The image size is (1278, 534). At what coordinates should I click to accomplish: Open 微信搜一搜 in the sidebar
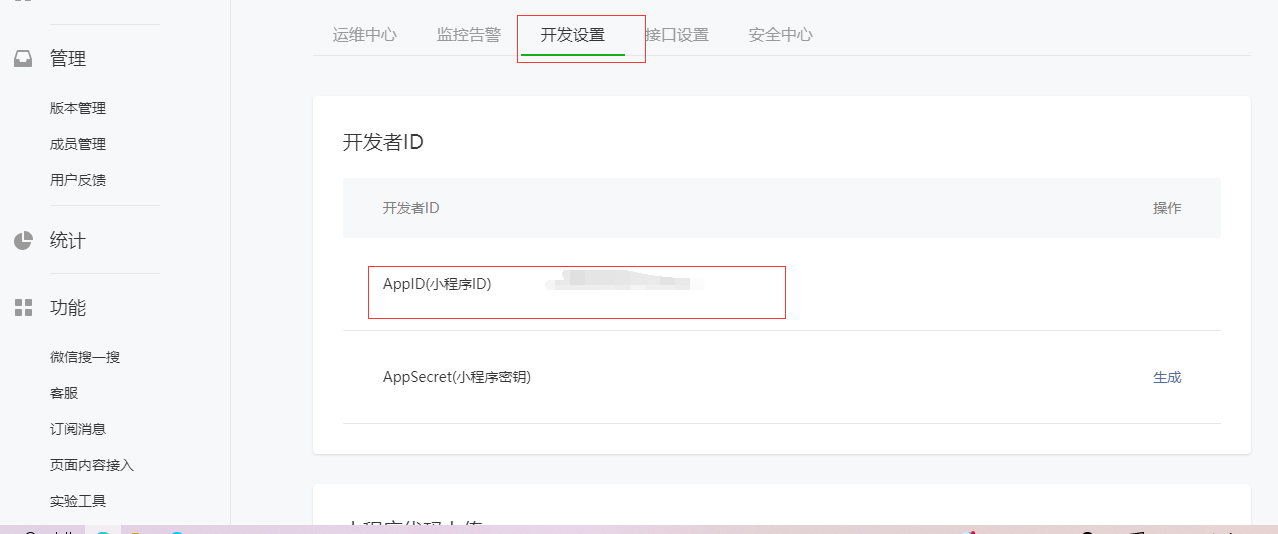point(85,357)
